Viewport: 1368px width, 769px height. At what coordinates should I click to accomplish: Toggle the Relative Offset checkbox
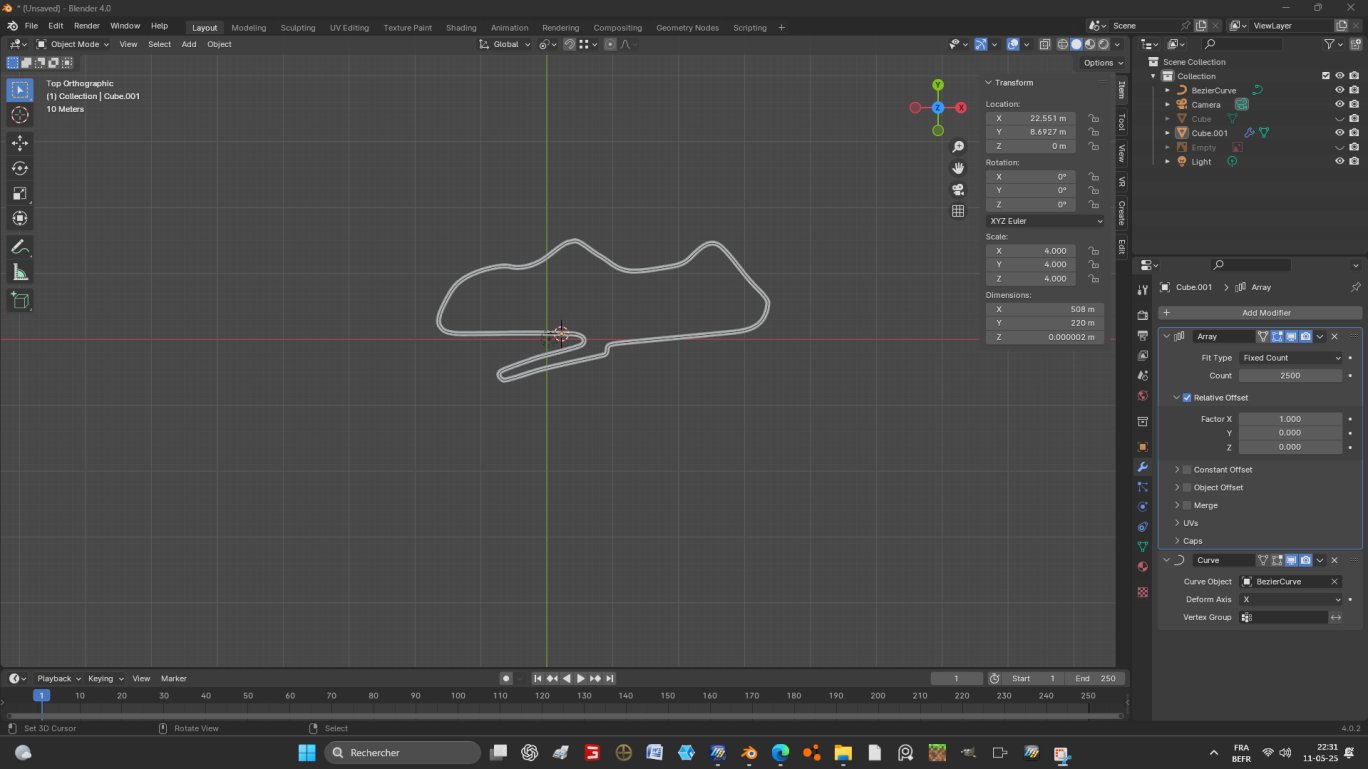(1187, 398)
